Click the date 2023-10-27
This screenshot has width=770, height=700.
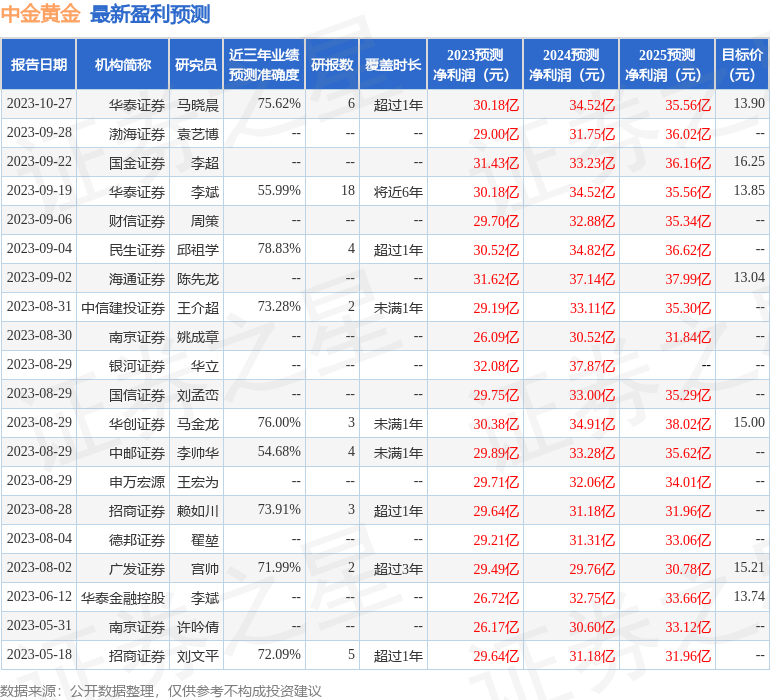(39, 104)
